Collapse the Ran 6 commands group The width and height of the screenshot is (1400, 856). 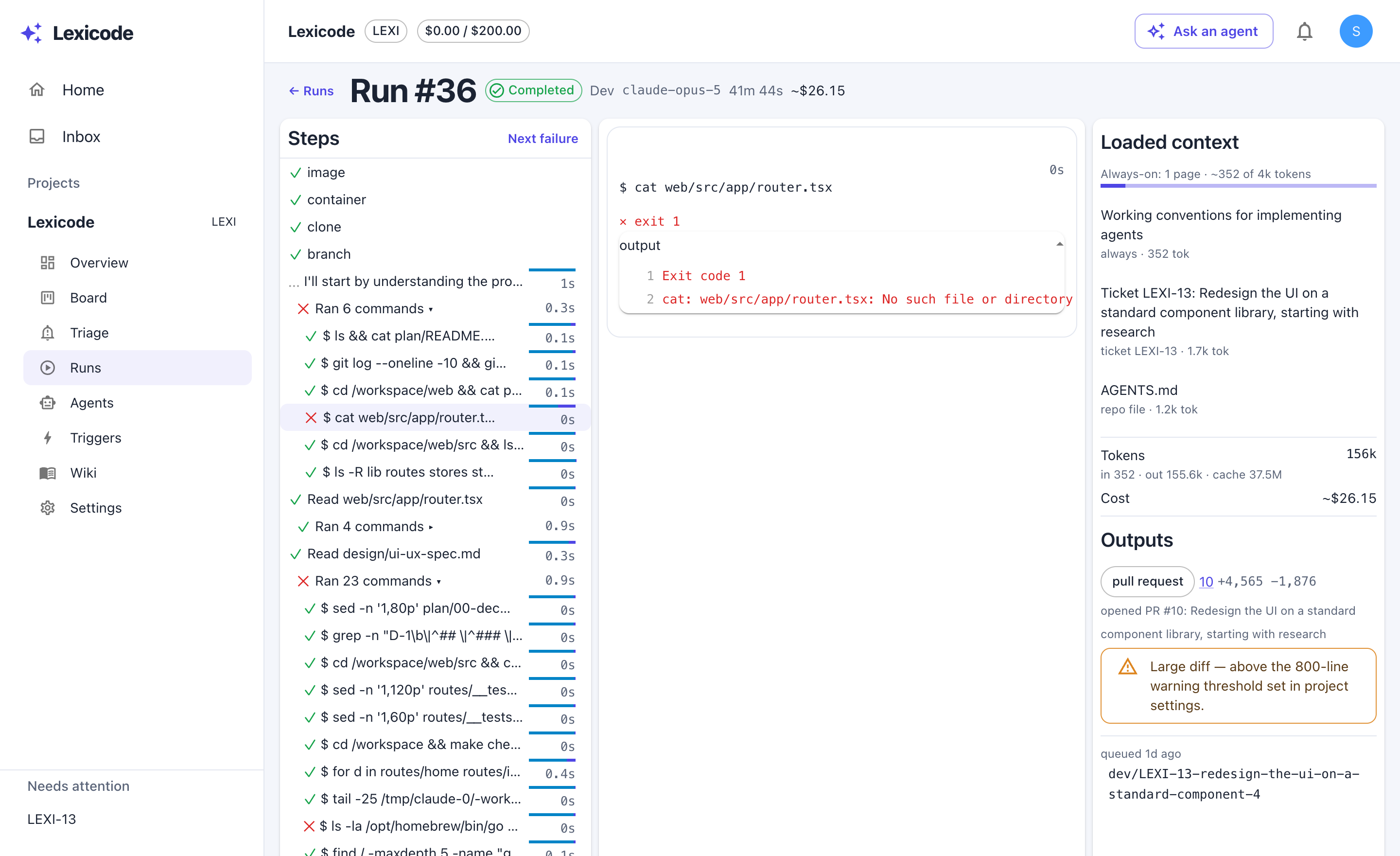(x=431, y=310)
